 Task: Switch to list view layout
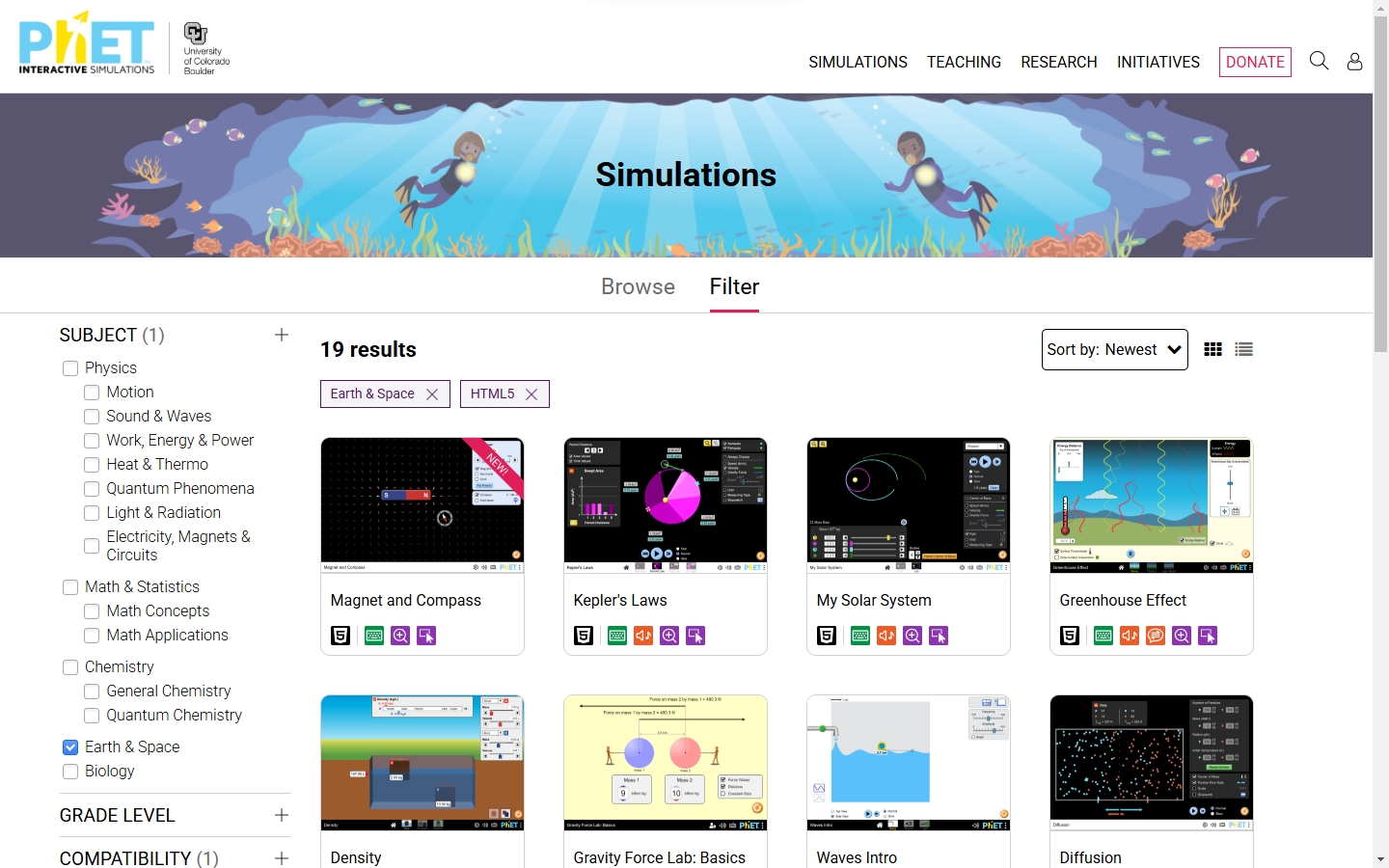(x=1244, y=349)
